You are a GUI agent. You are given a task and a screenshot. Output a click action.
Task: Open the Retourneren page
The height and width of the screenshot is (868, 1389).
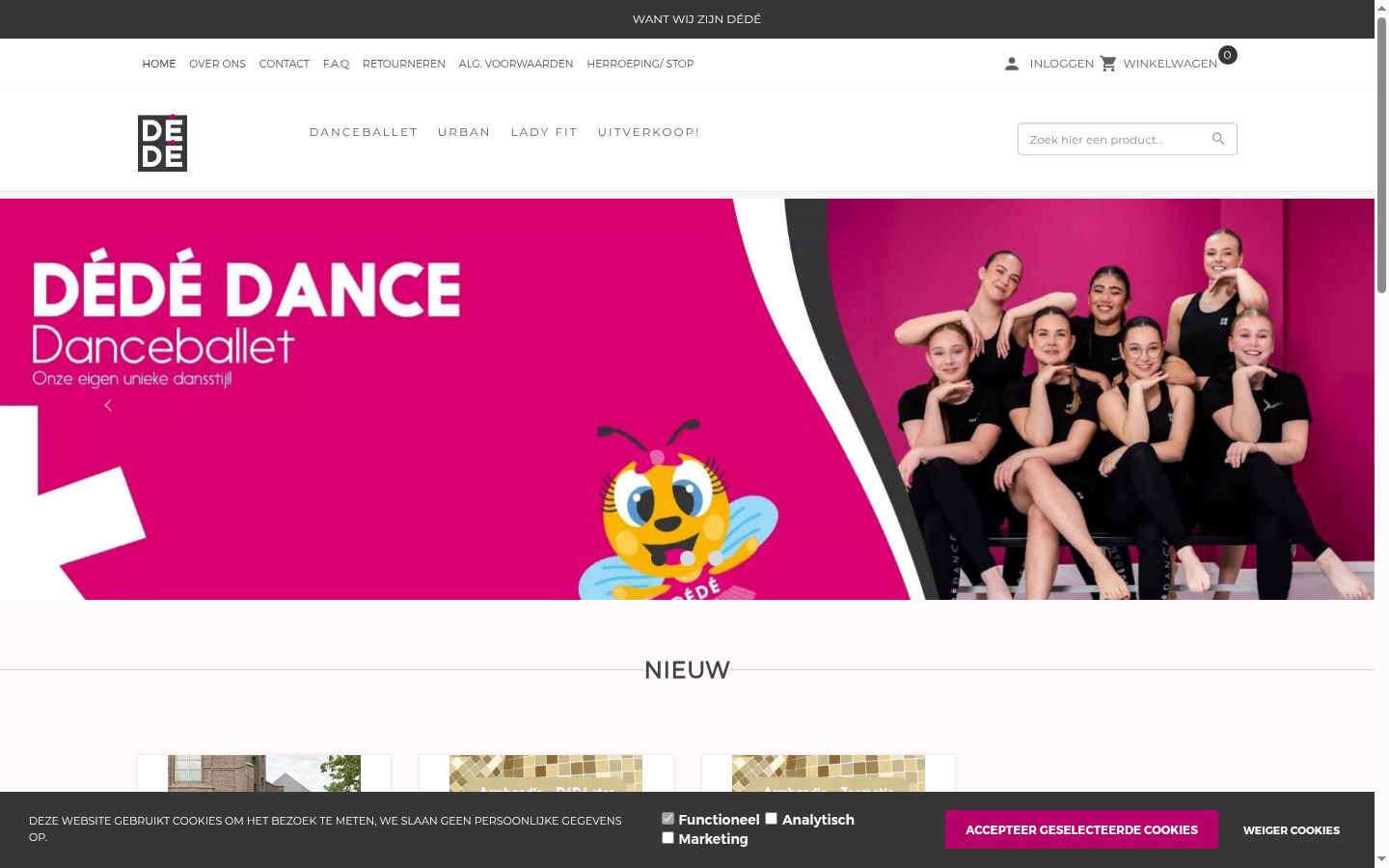tap(404, 64)
